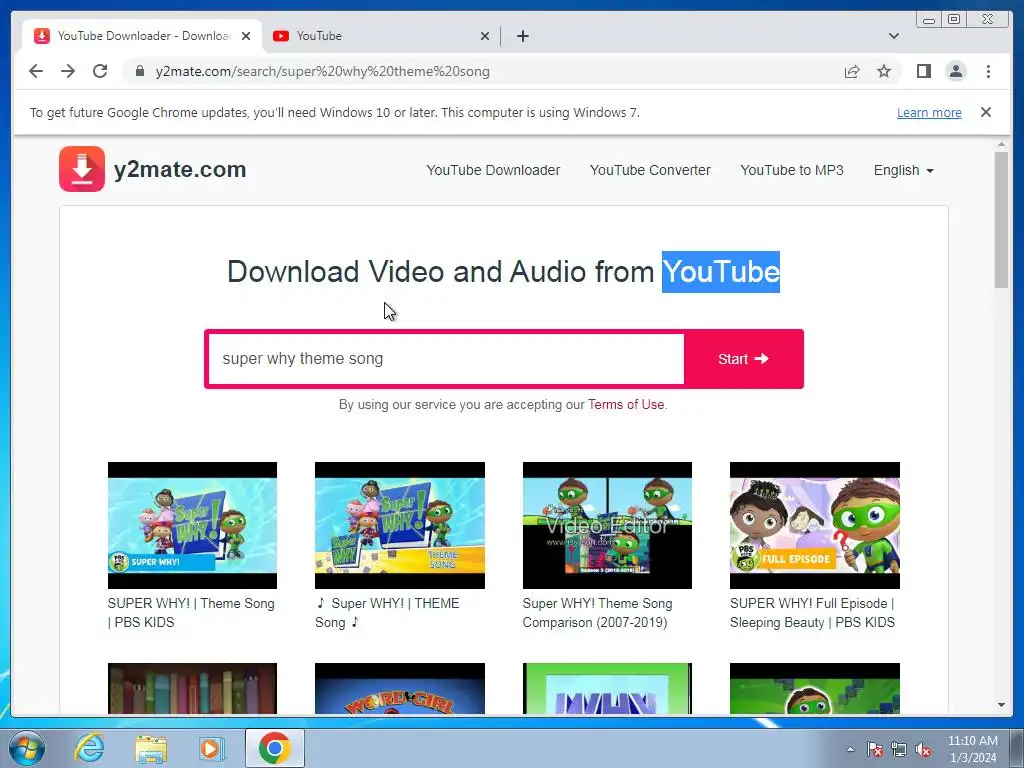Open the Terms of Use link
The height and width of the screenshot is (768, 1024).
626,404
